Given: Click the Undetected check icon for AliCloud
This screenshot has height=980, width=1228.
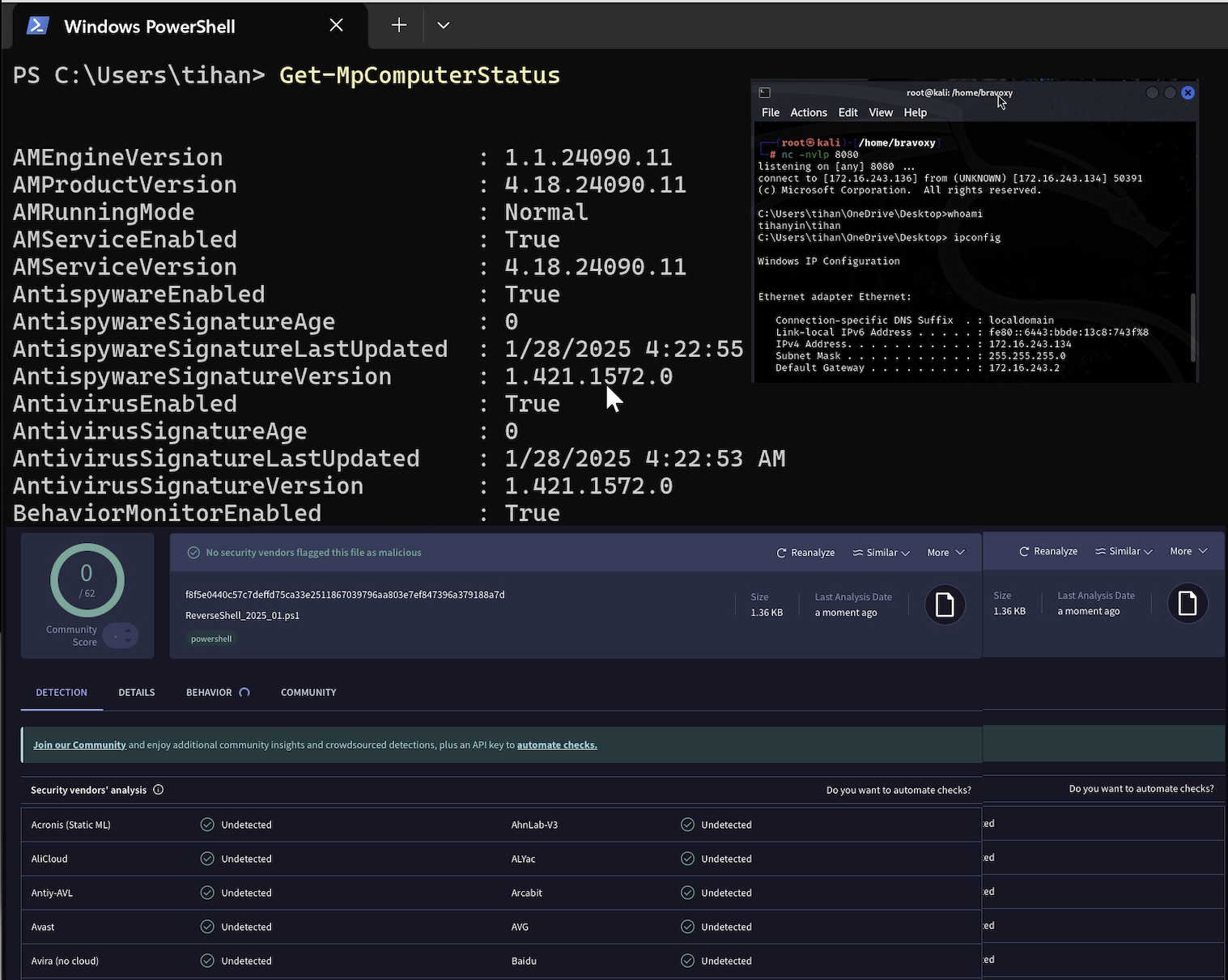Looking at the screenshot, I should point(207,859).
